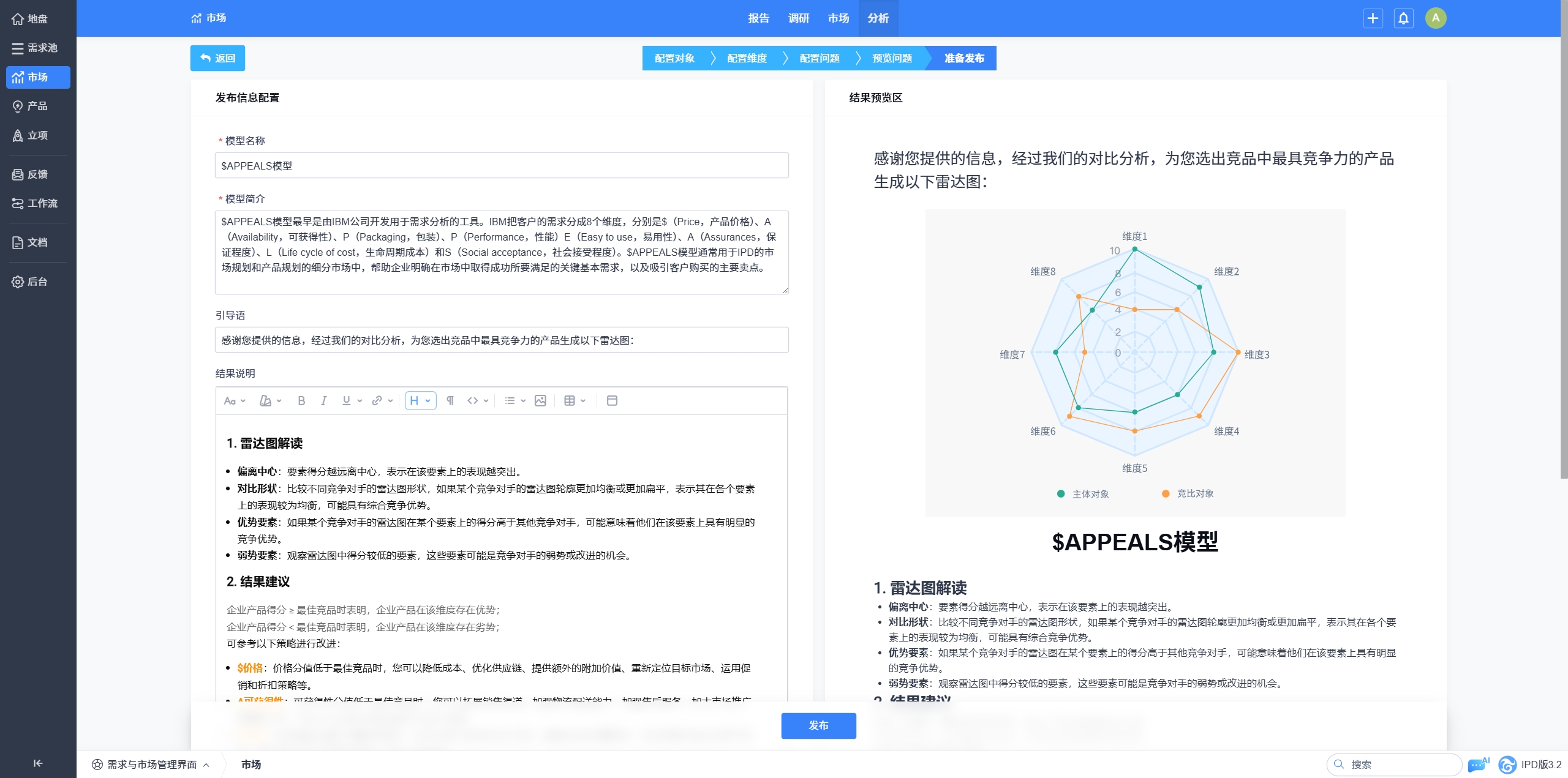Click the 市场 breadcrumb in bottom bar

251,764
